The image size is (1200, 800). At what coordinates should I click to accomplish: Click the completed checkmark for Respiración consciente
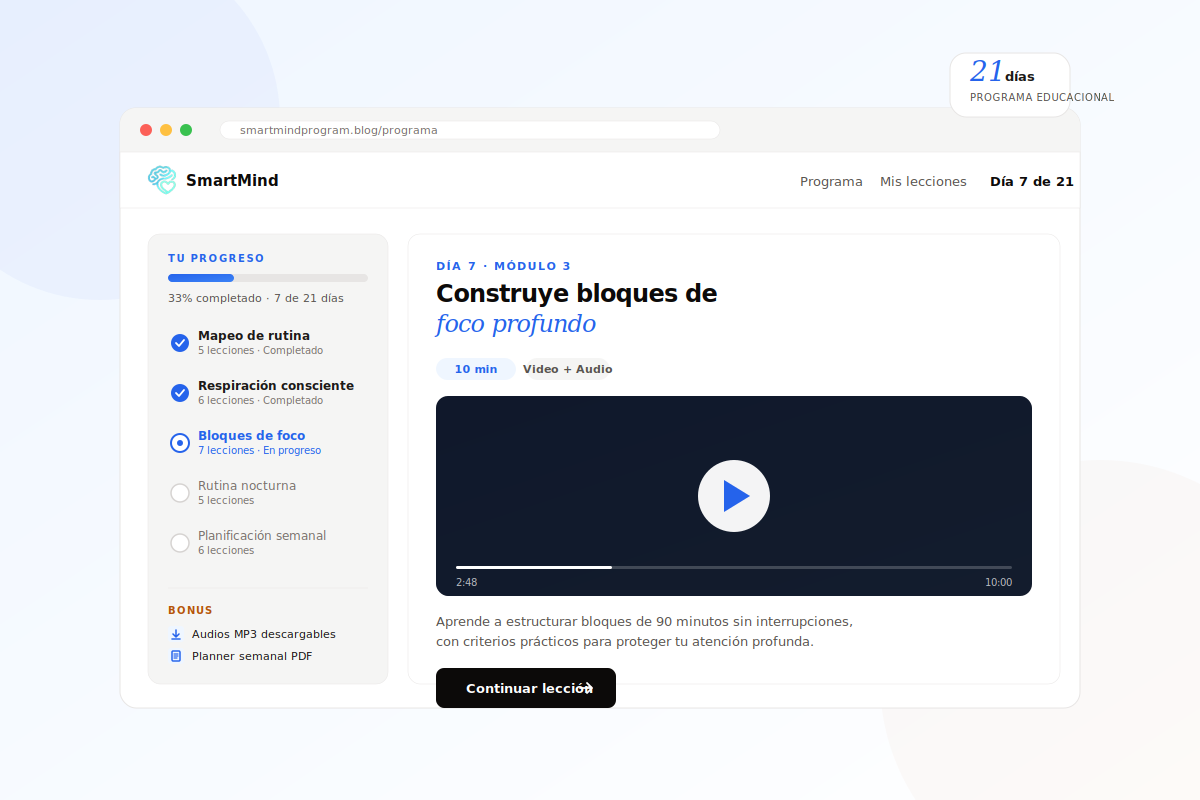[180, 393]
